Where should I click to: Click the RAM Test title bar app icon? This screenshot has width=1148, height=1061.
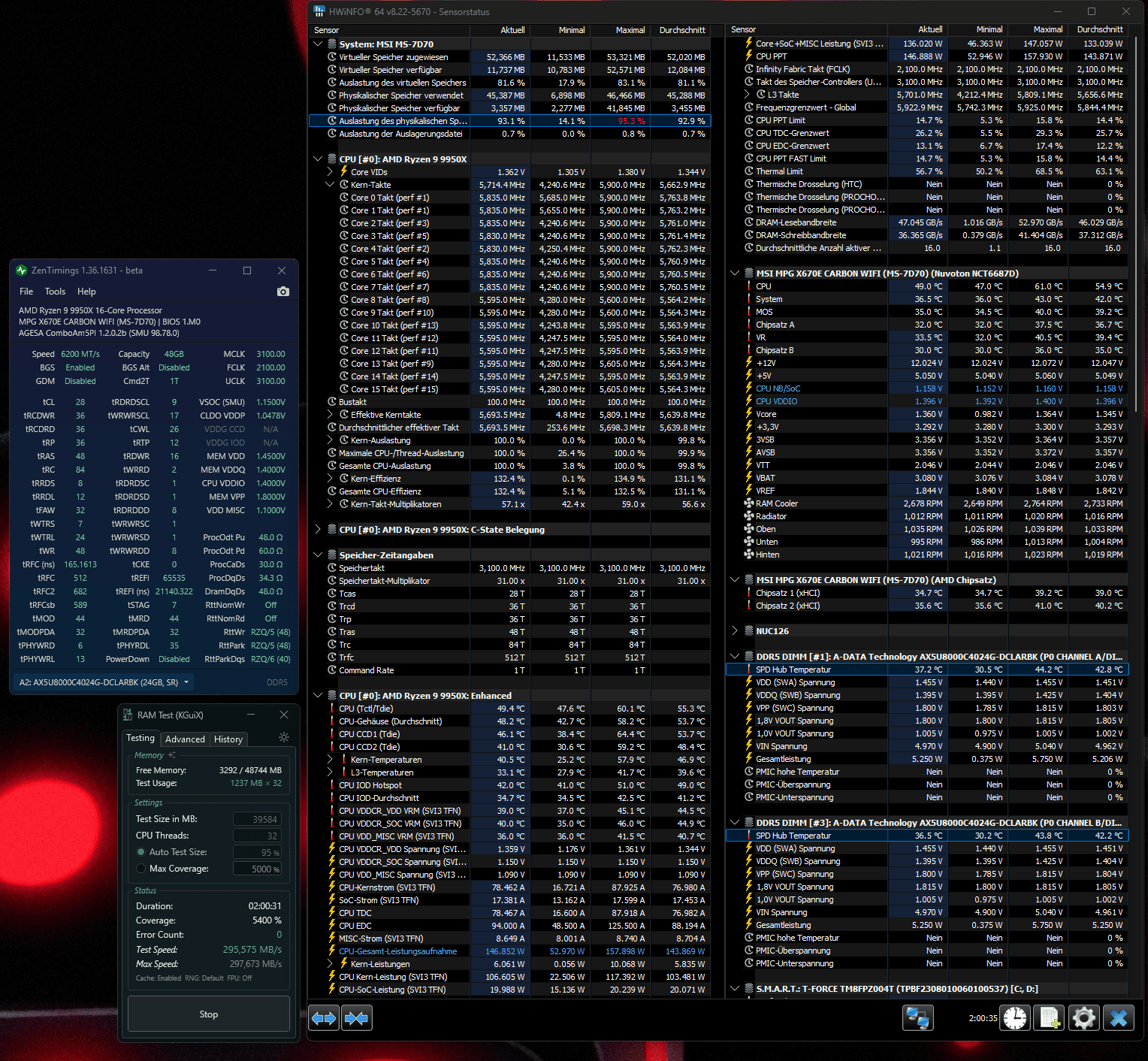(127, 715)
